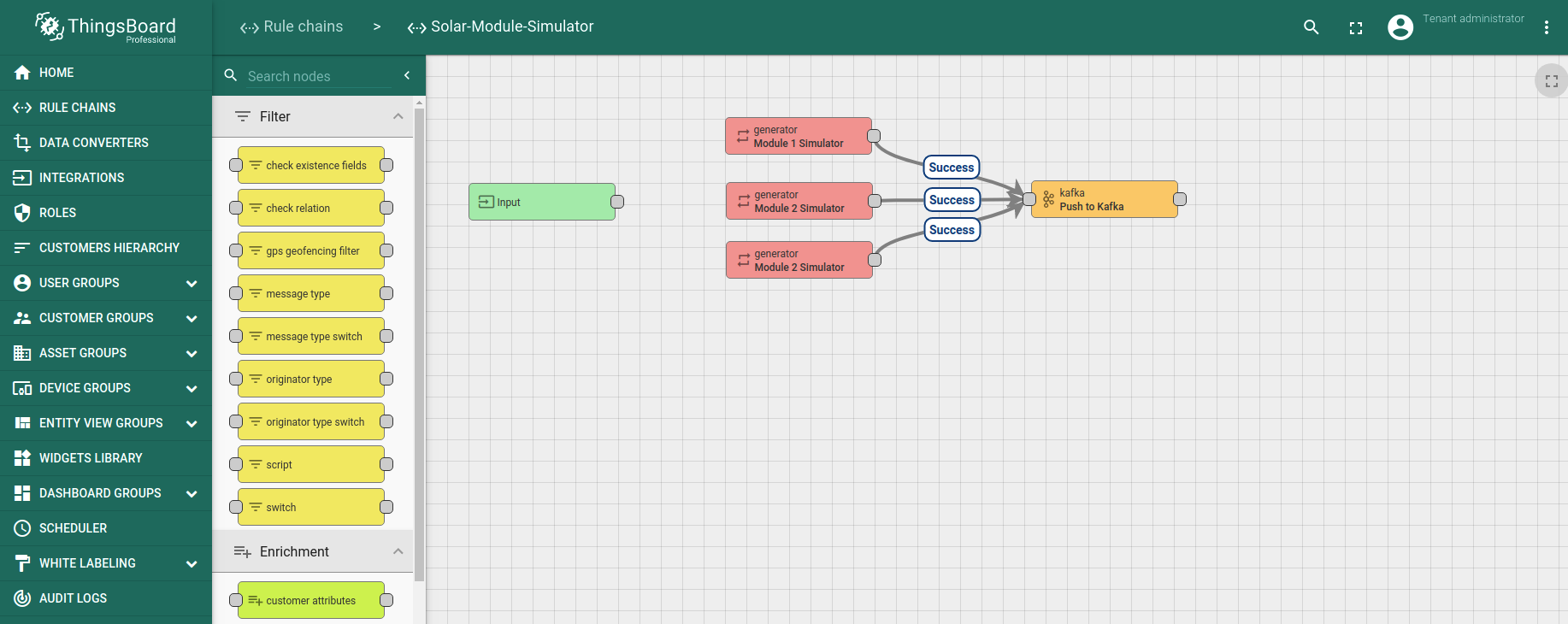Click the WHITE LABELING paint roller icon
This screenshot has height=624, width=1568.
(x=22, y=563)
